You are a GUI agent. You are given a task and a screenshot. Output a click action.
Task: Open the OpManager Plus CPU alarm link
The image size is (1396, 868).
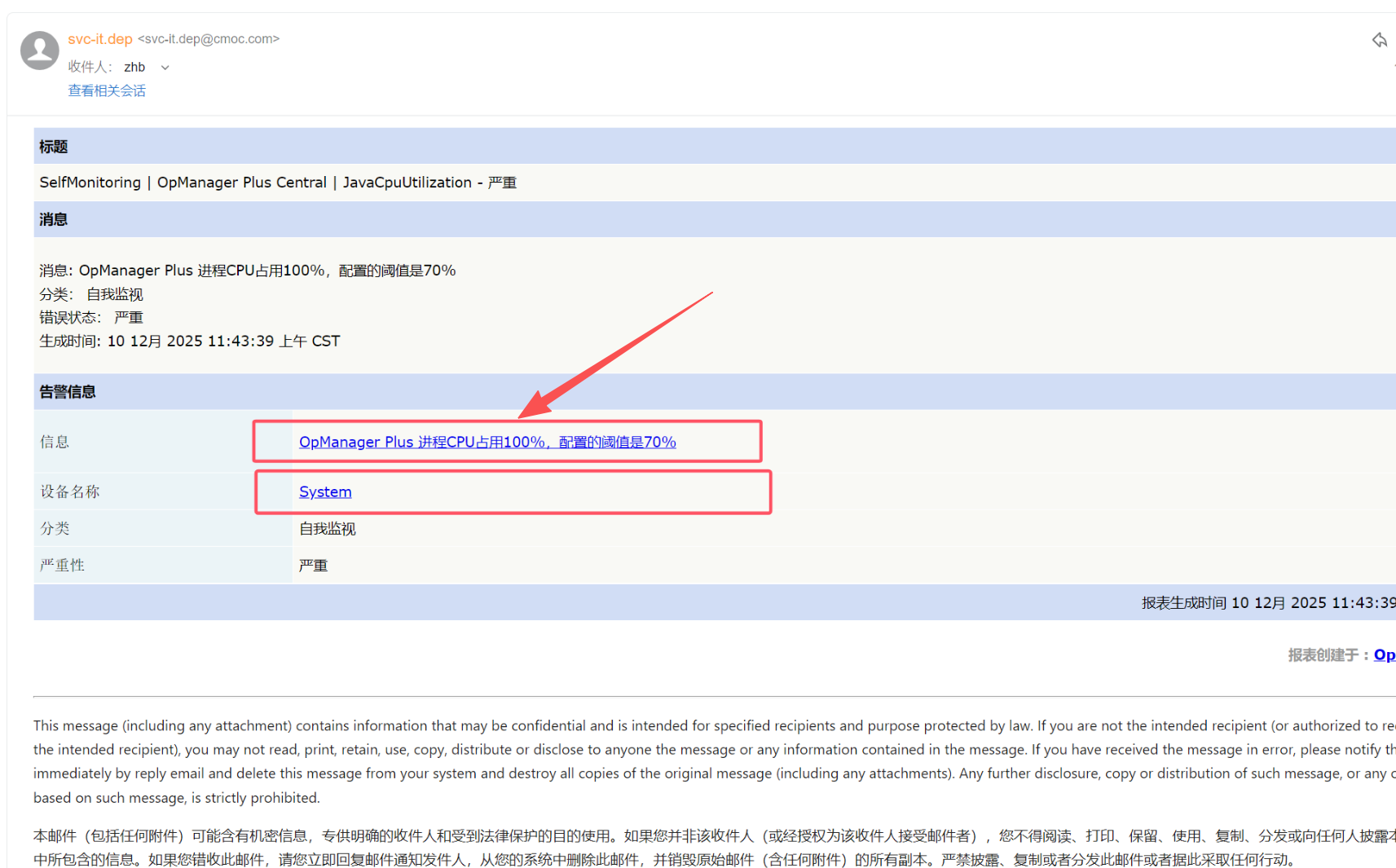click(x=487, y=442)
